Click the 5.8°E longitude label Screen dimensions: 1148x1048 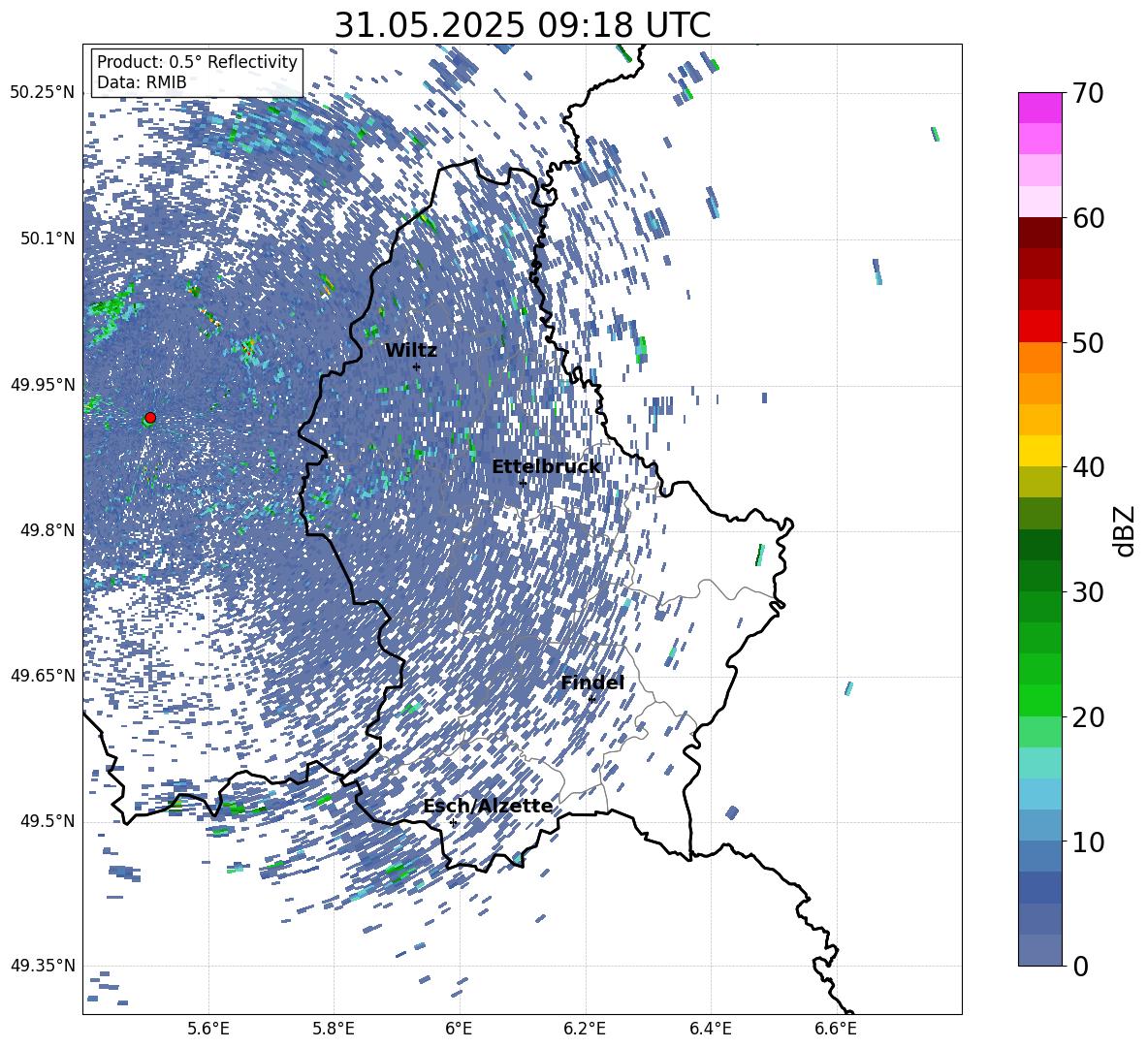pyautogui.click(x=334, y=1029)
